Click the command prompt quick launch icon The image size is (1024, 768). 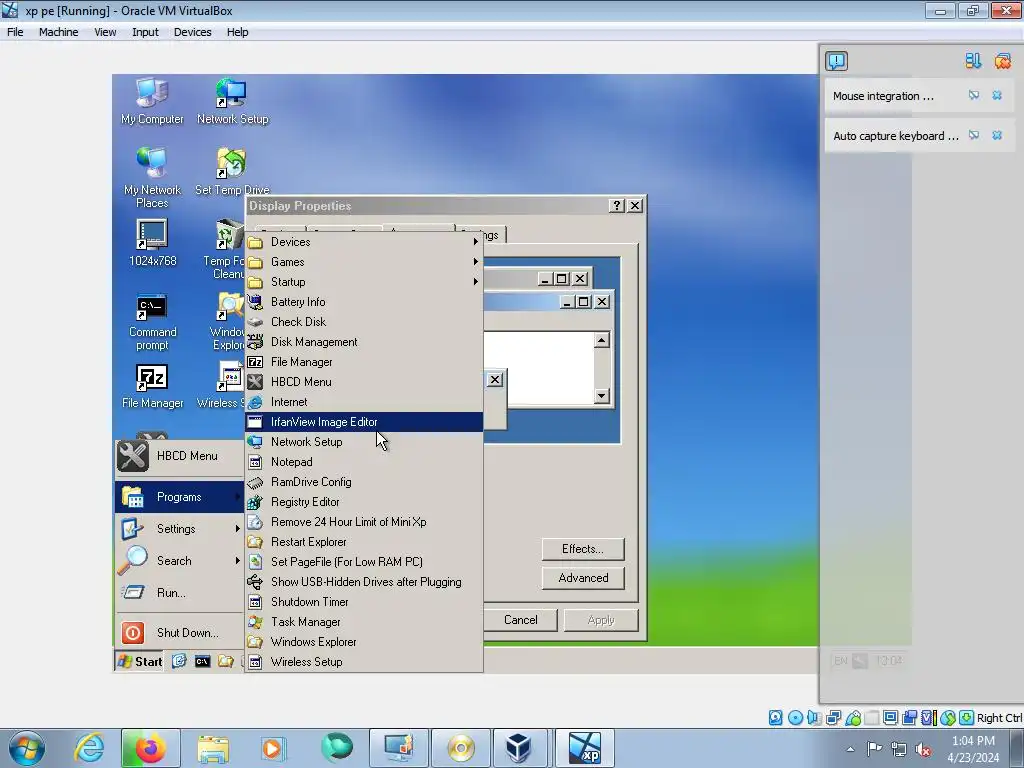[x=202, y=662]
